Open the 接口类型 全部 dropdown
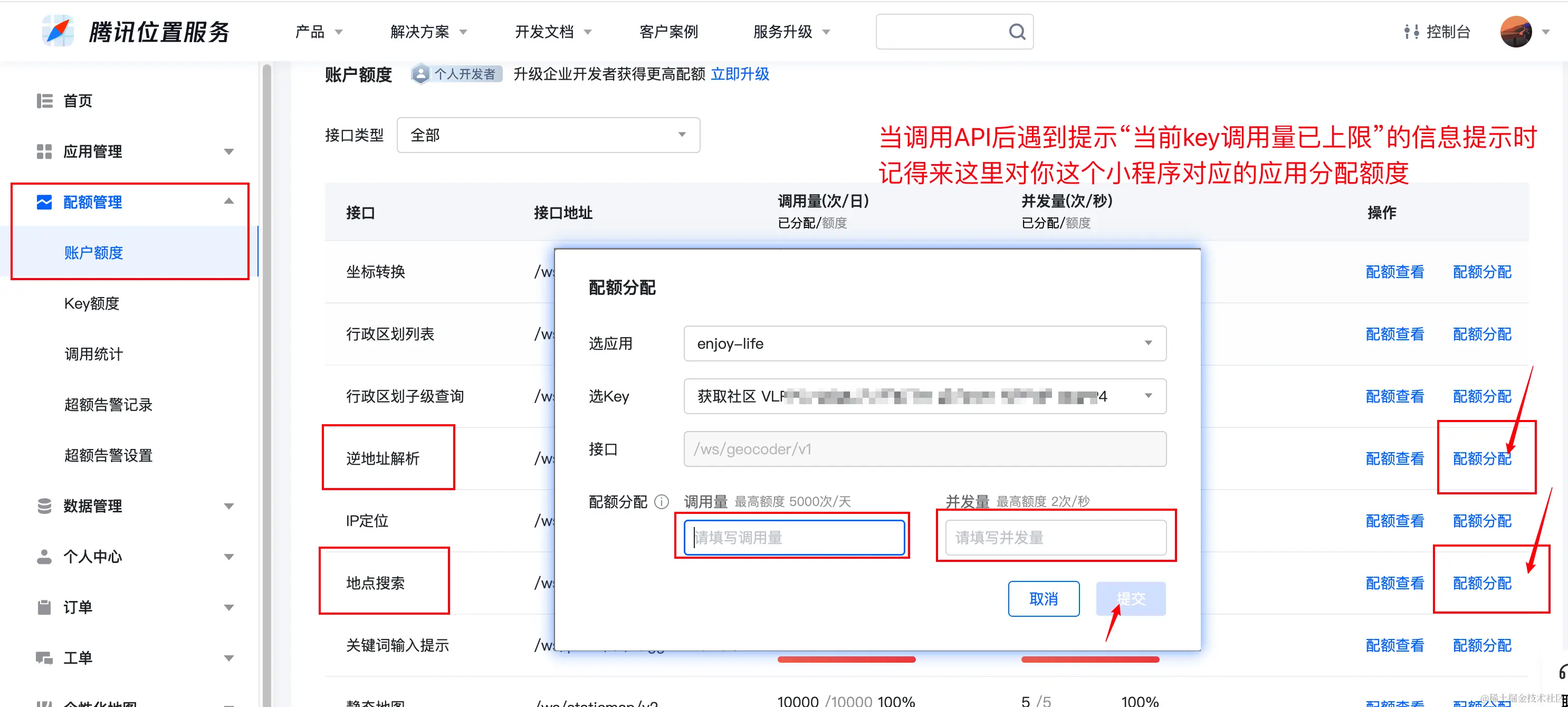 (548, 135)
